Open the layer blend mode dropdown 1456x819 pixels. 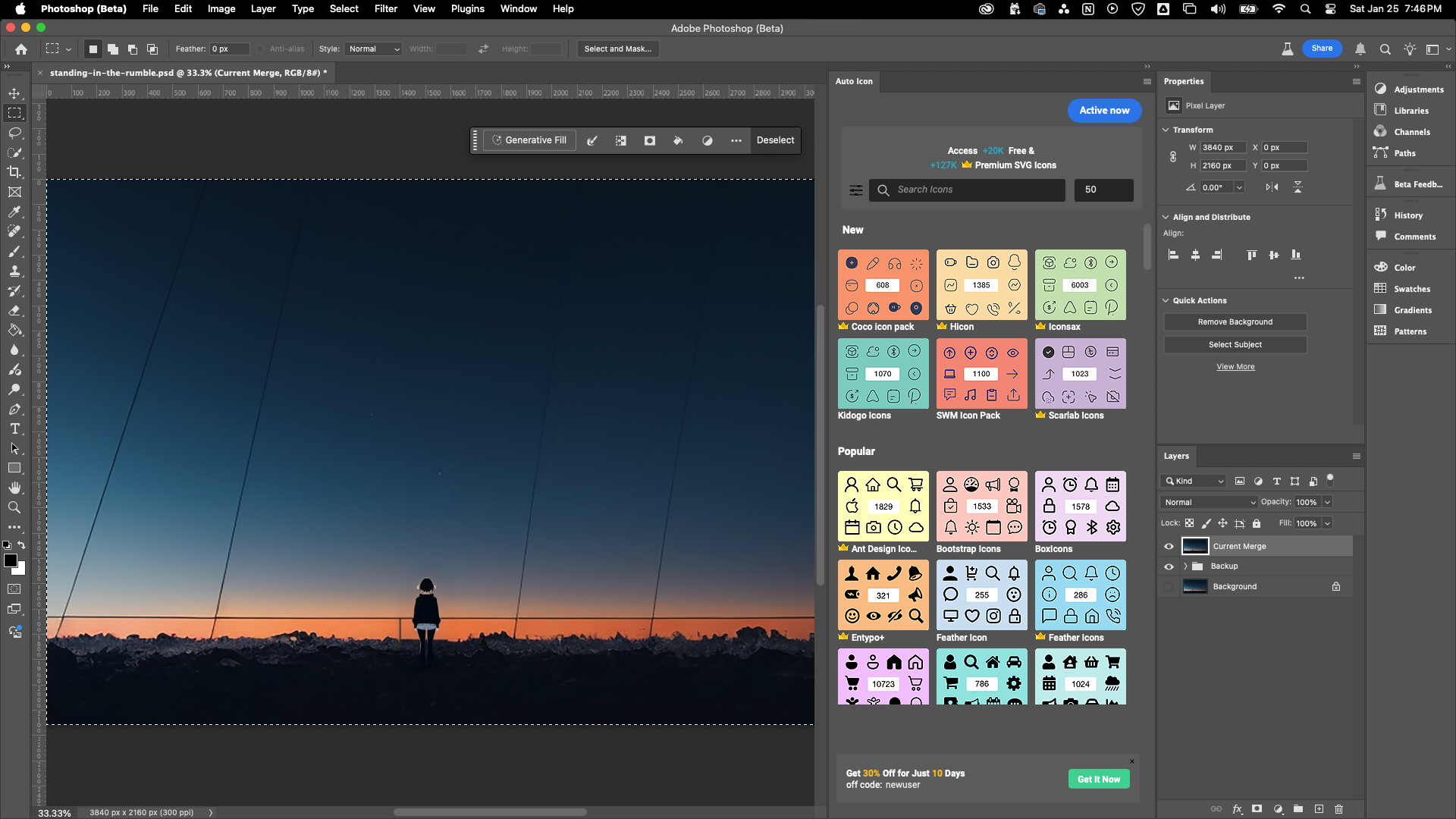click(x=1209, y=502)
